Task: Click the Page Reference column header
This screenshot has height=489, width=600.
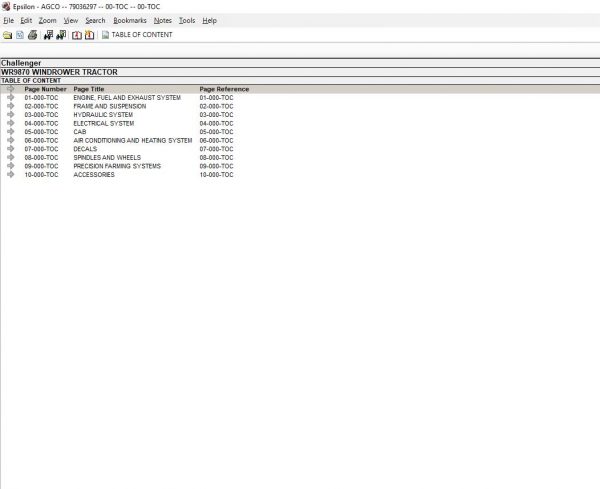Action: click(224, 89)
